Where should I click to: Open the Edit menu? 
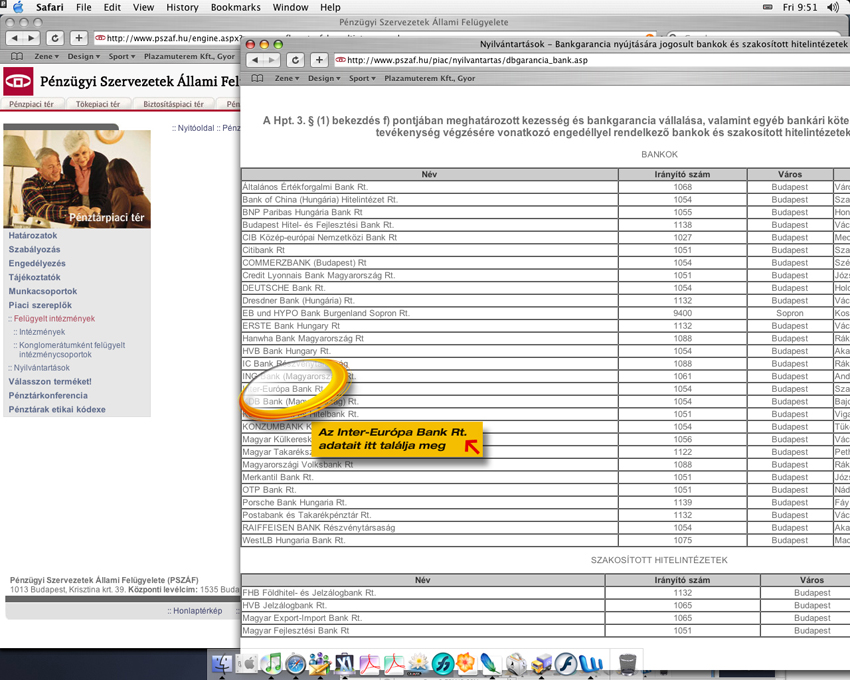[112, 8]
